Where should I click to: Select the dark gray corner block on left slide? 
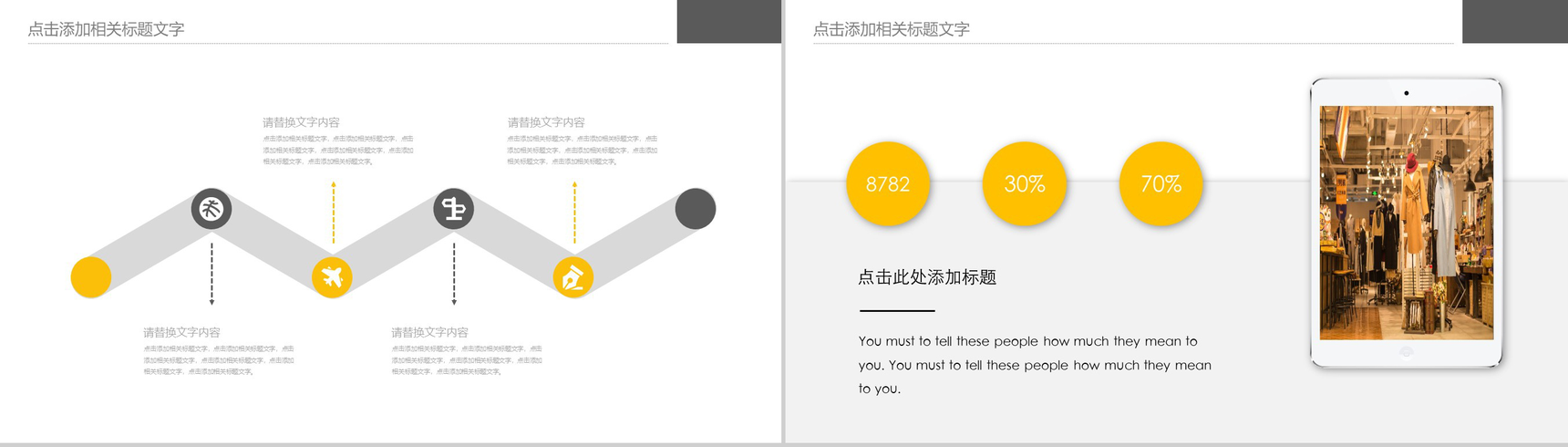tap(729, 21)
